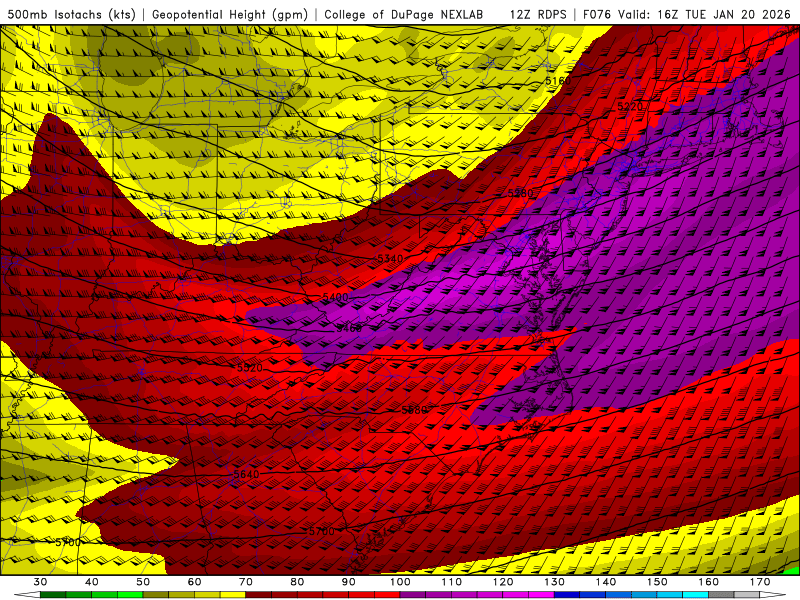
Task: Click the 30 value on the color scale
Action: click(x=40, y=582)
